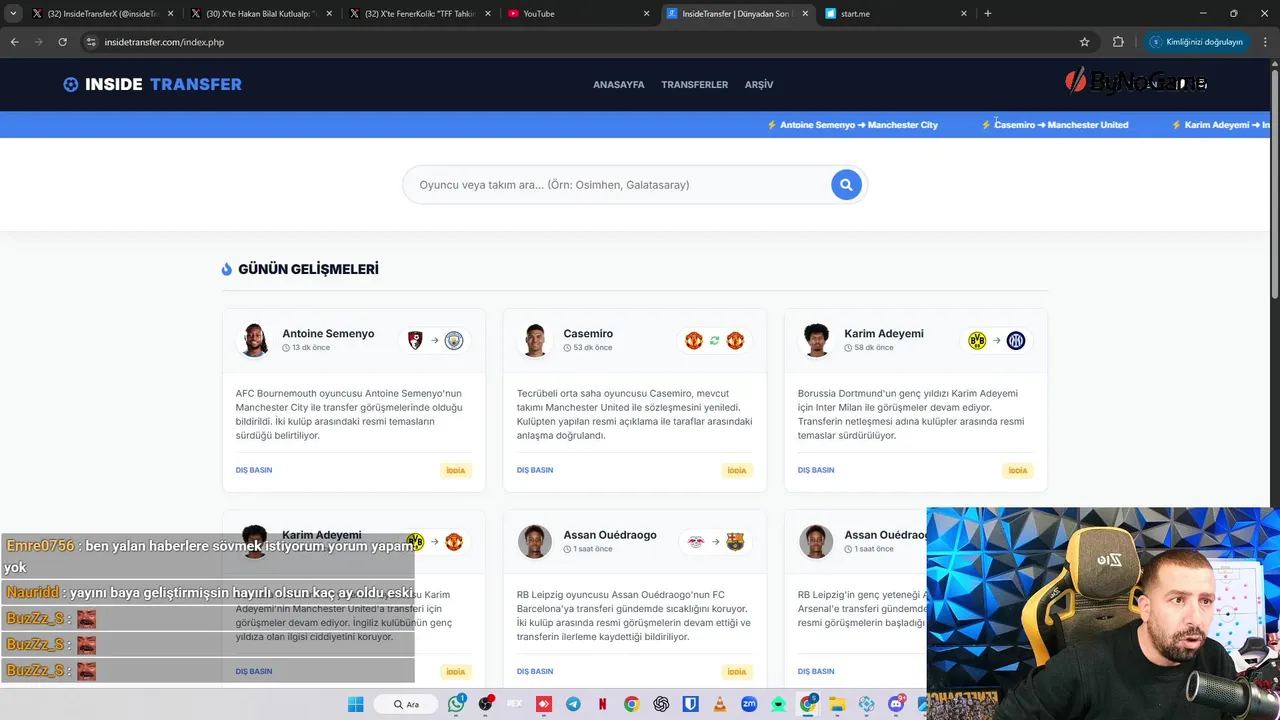Close the YouTube browser tab

coord(646,14)
